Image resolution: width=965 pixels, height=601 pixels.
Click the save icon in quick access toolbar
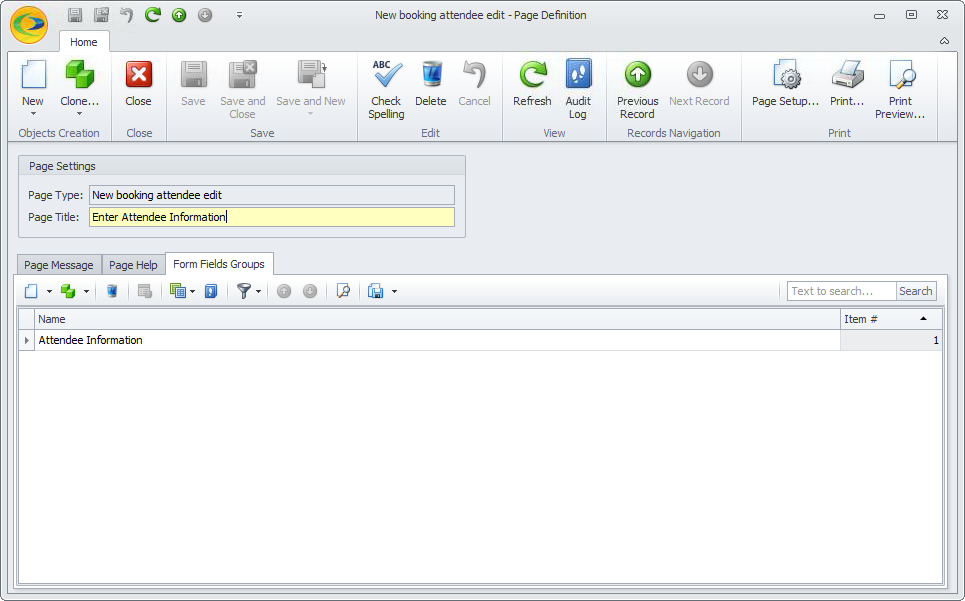tap(75, 15)
